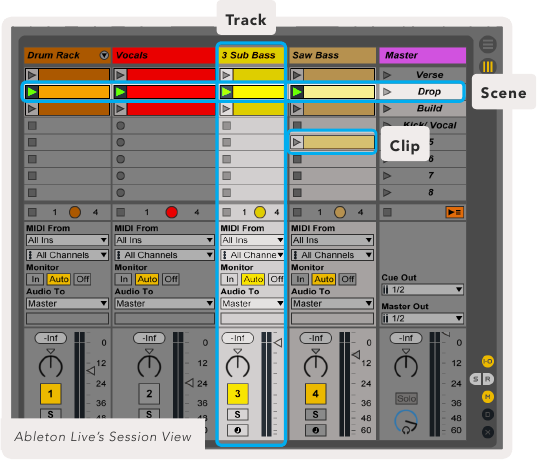Toggle track activator 1 on Drum Rack

[x=50, y=394]
